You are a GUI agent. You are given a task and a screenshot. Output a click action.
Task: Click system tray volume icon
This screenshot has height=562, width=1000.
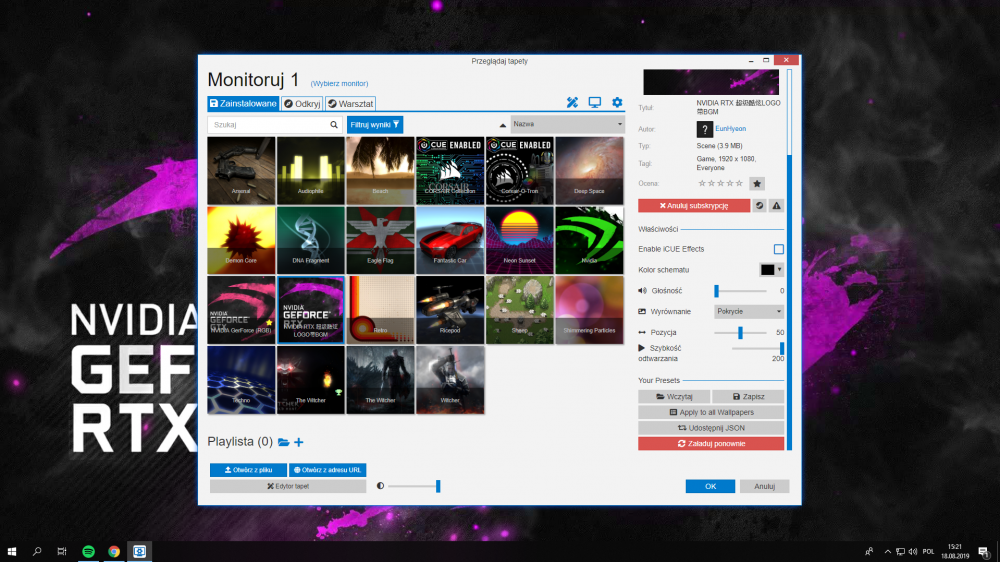913,552
